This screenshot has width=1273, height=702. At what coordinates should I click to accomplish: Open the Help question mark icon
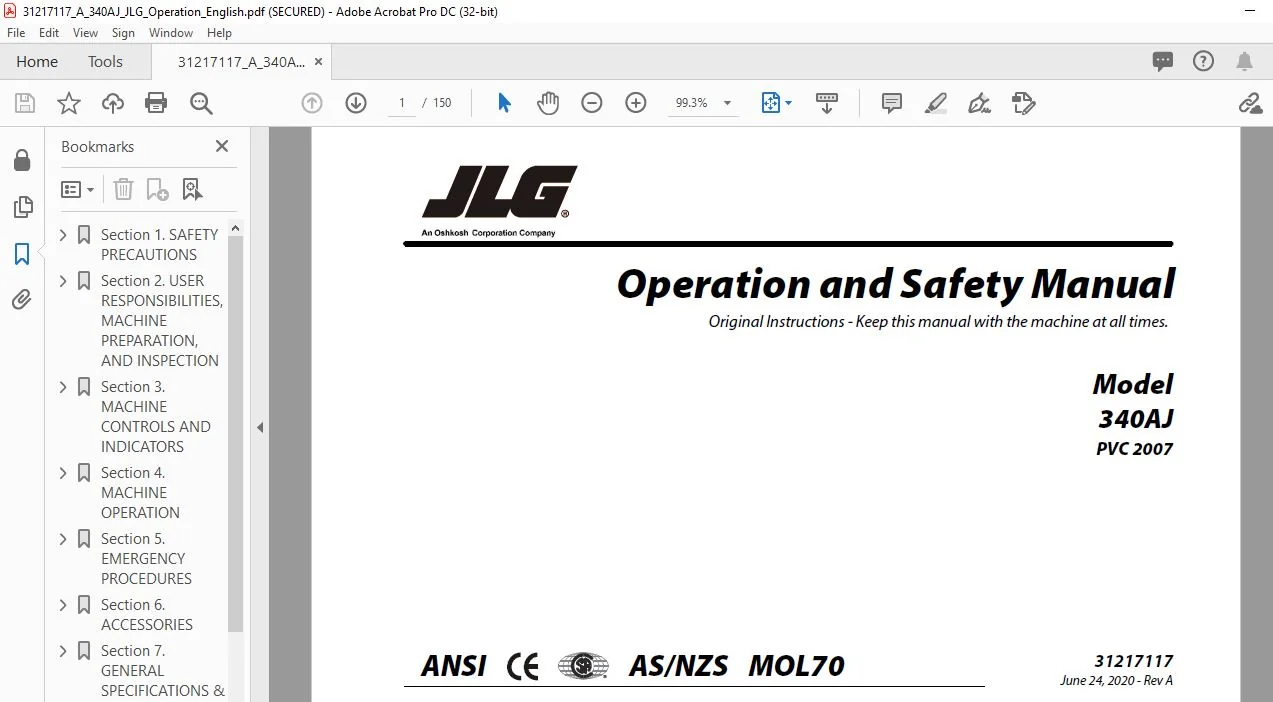[x=1204, y=62]
